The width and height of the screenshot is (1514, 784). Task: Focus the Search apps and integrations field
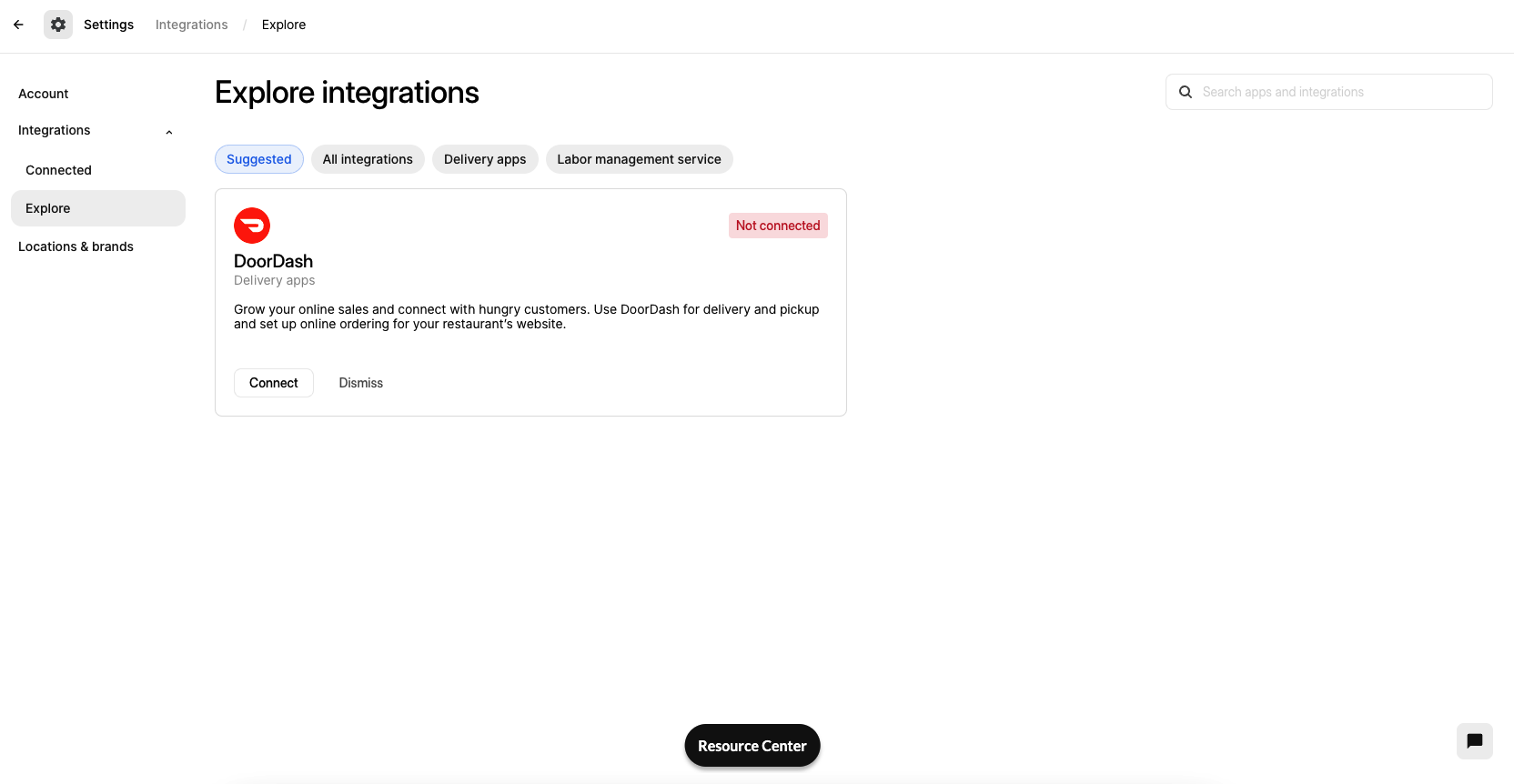[x=1328, y=92]
